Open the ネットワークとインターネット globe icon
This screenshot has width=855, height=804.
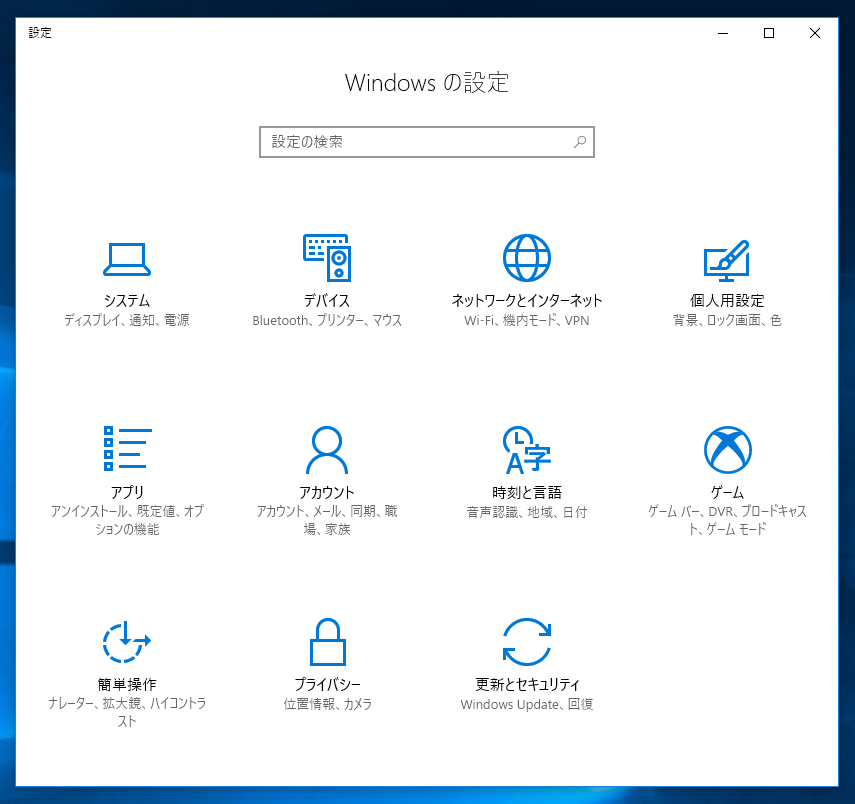point(527,257)
